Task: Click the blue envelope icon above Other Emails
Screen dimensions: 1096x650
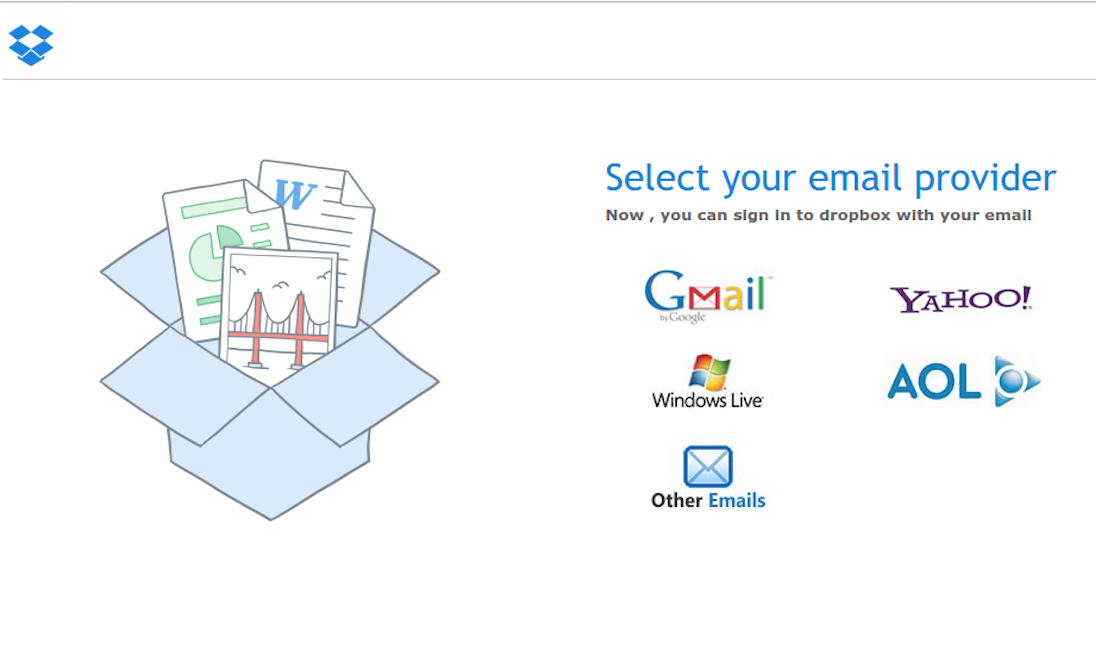Action: pos(708,465)
